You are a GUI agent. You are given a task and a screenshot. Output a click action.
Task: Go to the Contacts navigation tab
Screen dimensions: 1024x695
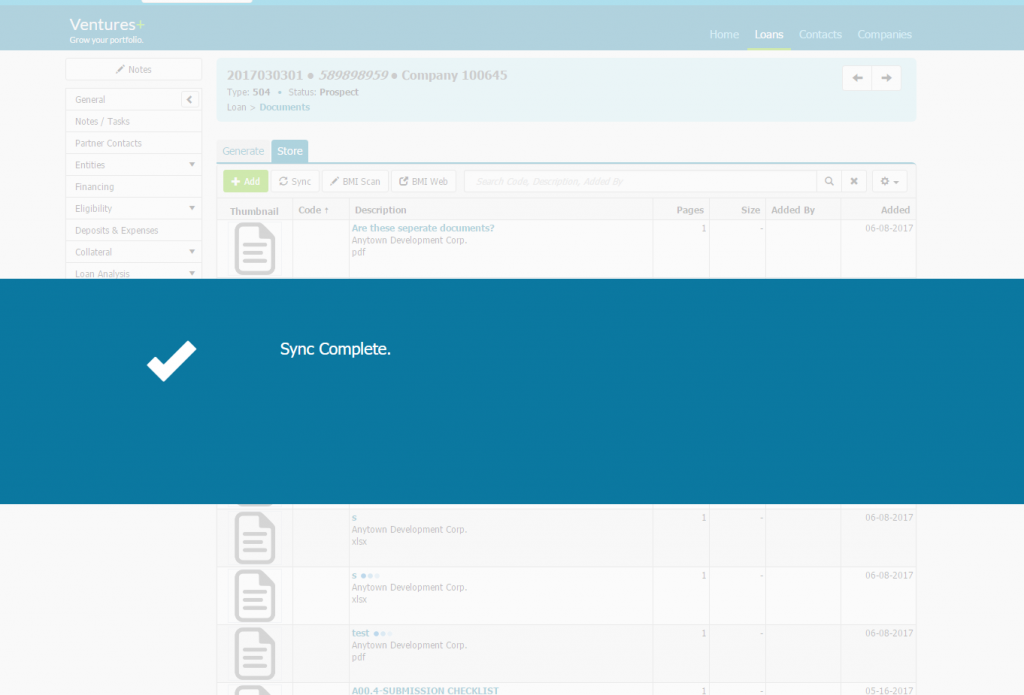[x=820, y=35]
